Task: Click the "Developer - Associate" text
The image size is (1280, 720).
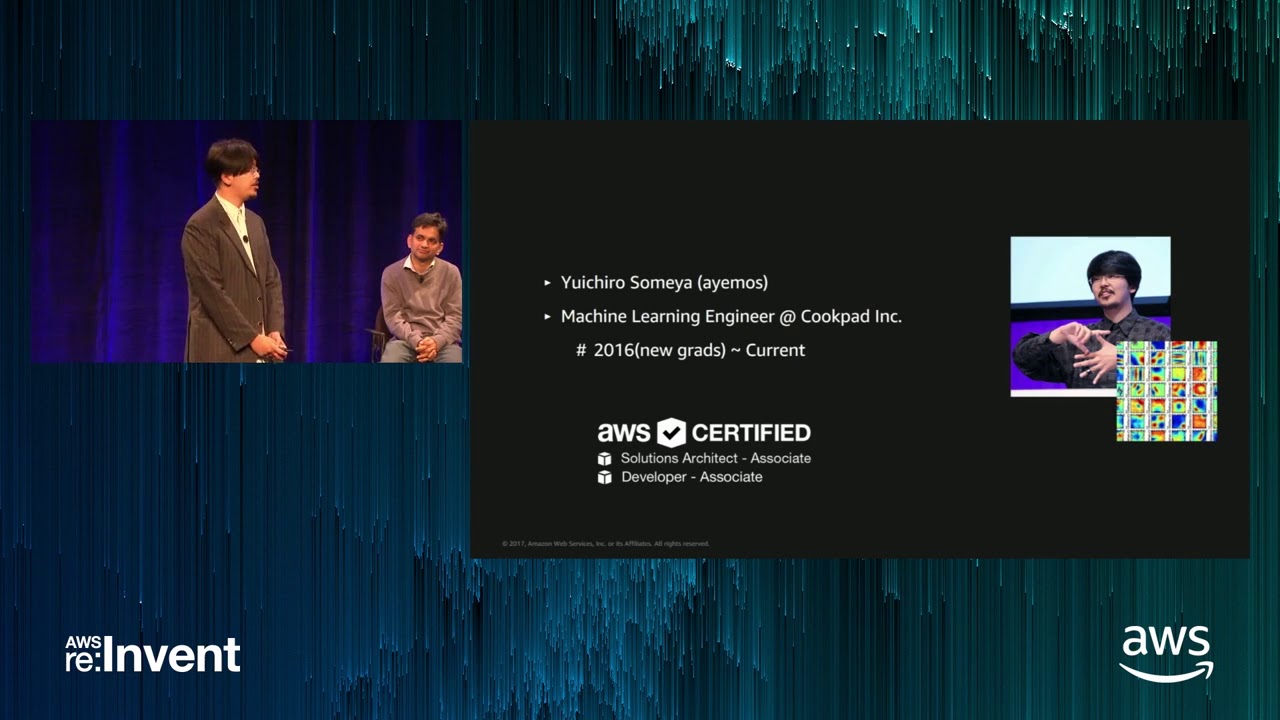Action: click(x=692, y=477)
